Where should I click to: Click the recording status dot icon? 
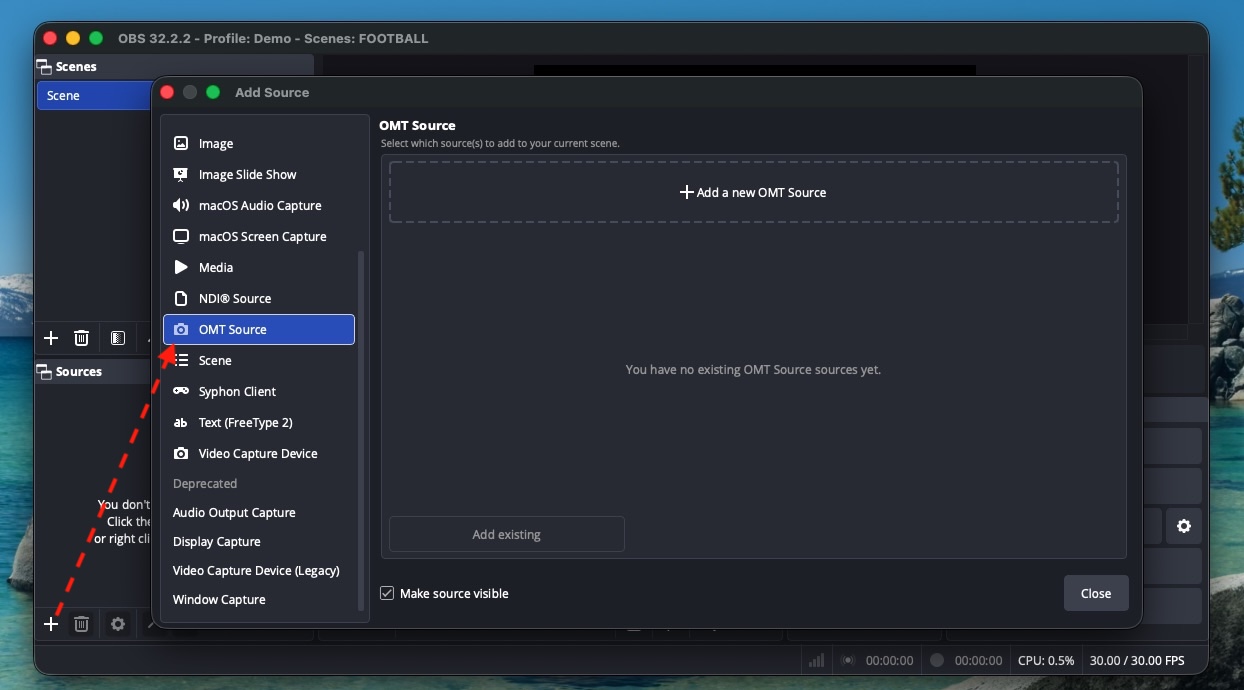(x=937, y=660)
